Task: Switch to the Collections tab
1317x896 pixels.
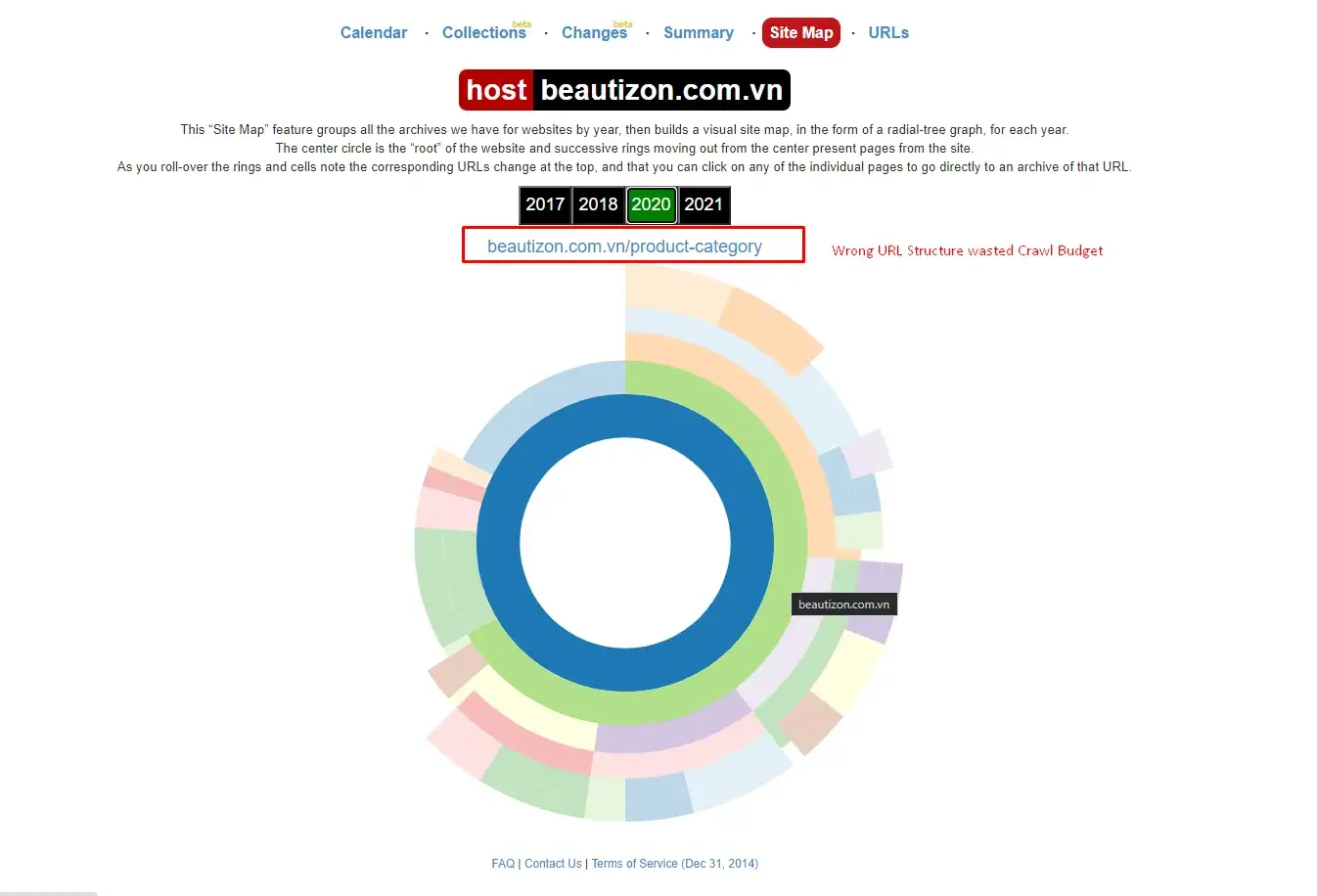Action: (x=483, y=32)
